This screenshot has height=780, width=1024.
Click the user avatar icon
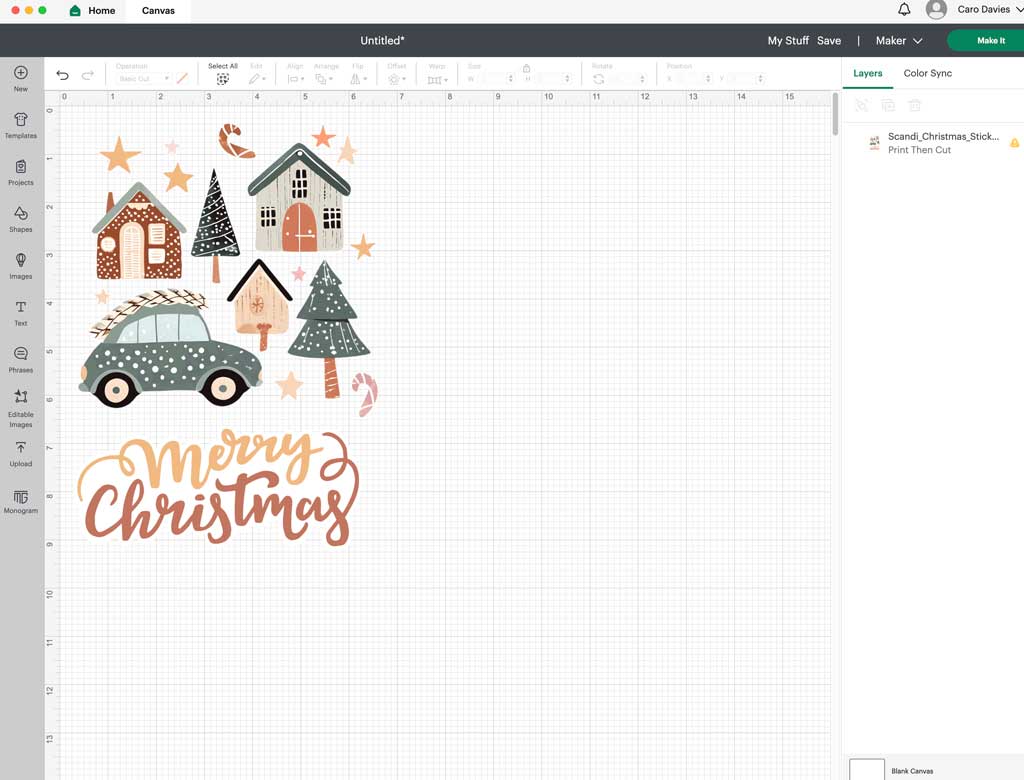coord(936,10)
